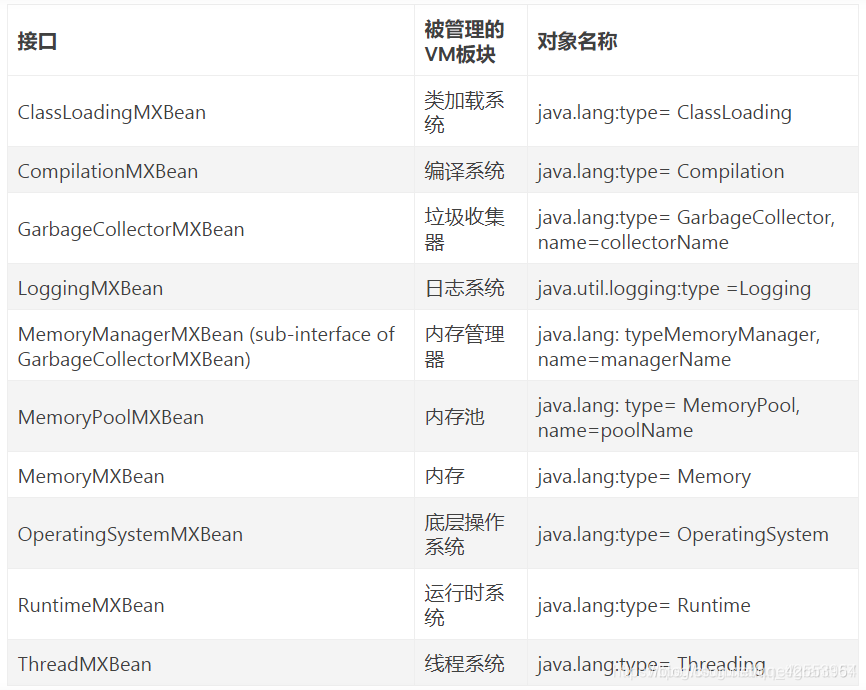866x690 pixels.
Task: Click java.lang:type= OperatingSystem object name
Action: pyautogui.click(x=683, y=534)
